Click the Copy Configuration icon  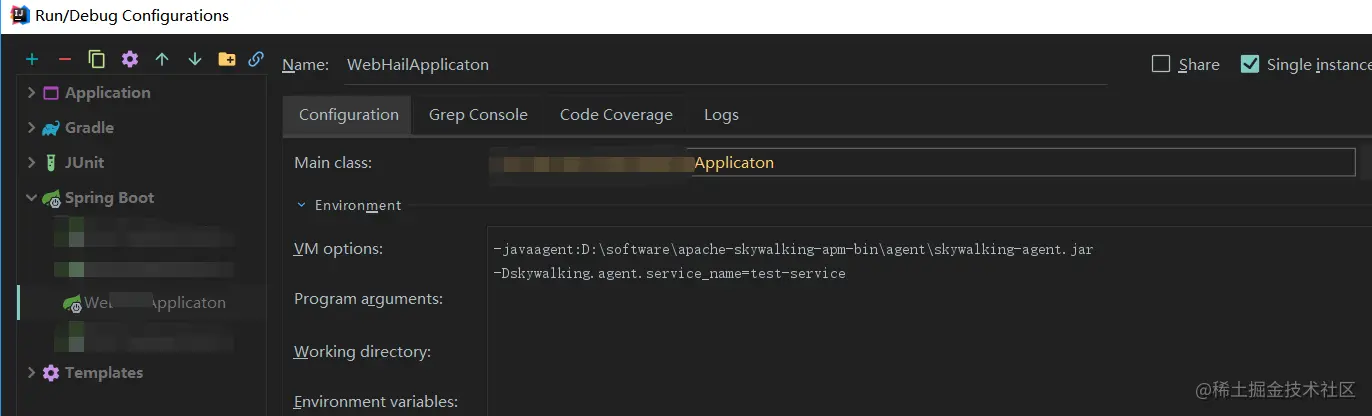point(97,60)
